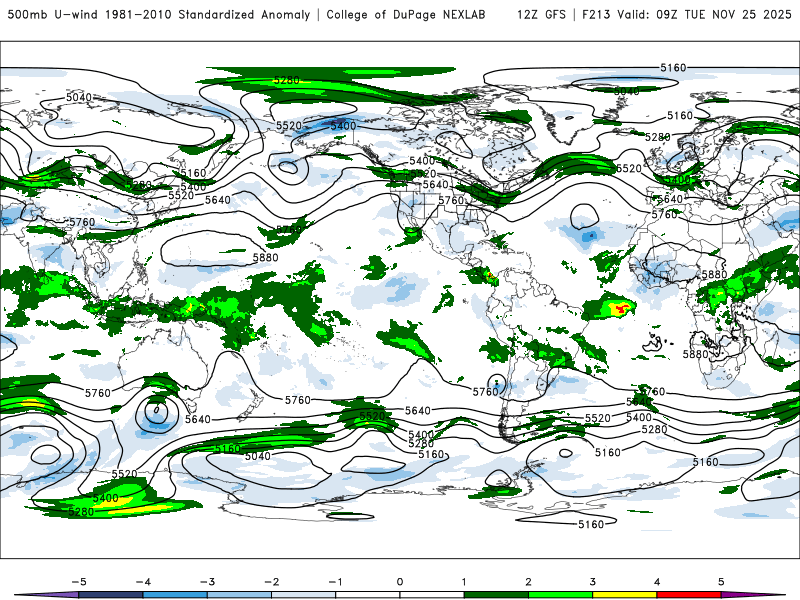Click the closed low contour south of Australia
The width and height of the screenshot is (800, 600).
[x=157, y=414]
